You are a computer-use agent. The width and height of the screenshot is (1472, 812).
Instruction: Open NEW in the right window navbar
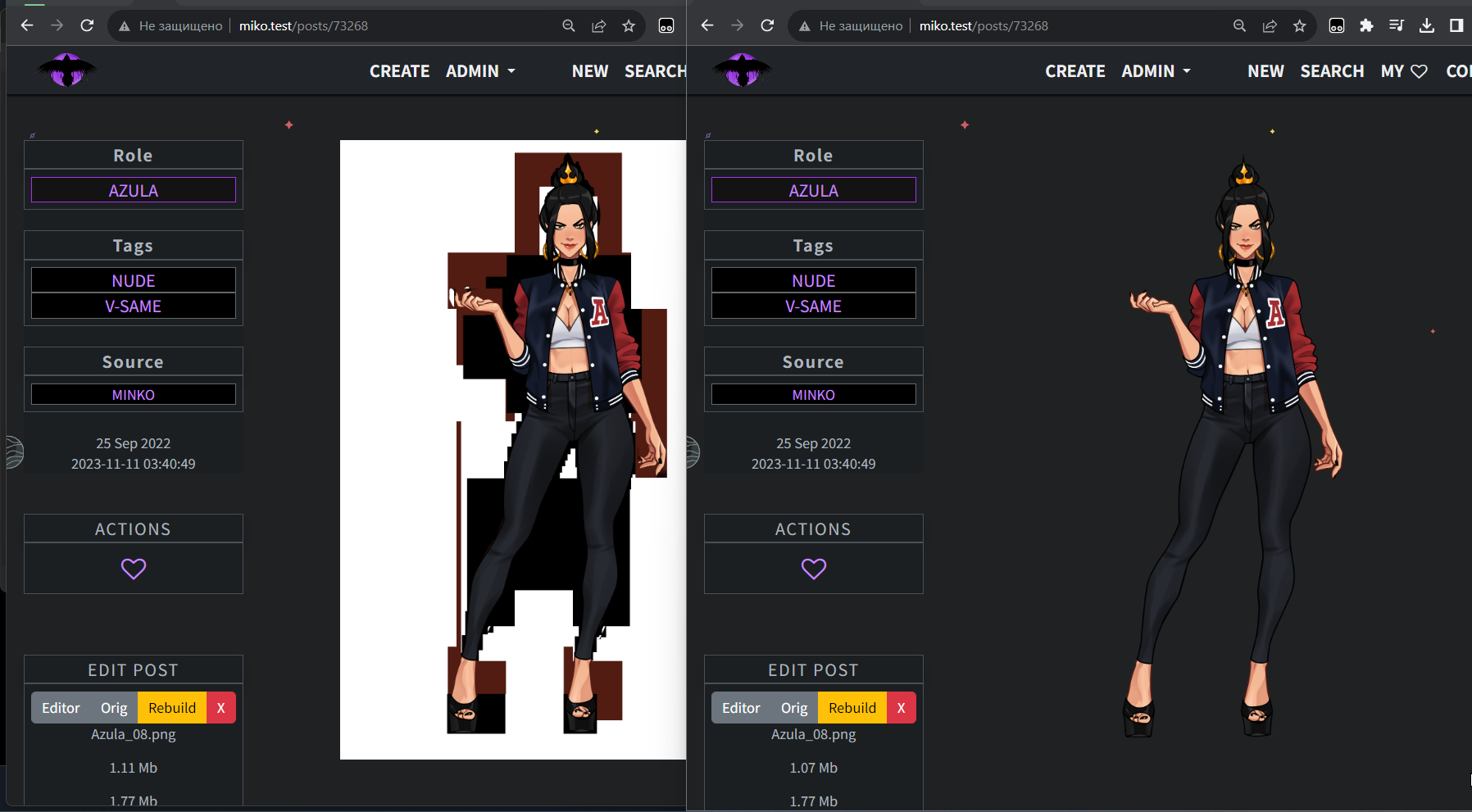1265,71
